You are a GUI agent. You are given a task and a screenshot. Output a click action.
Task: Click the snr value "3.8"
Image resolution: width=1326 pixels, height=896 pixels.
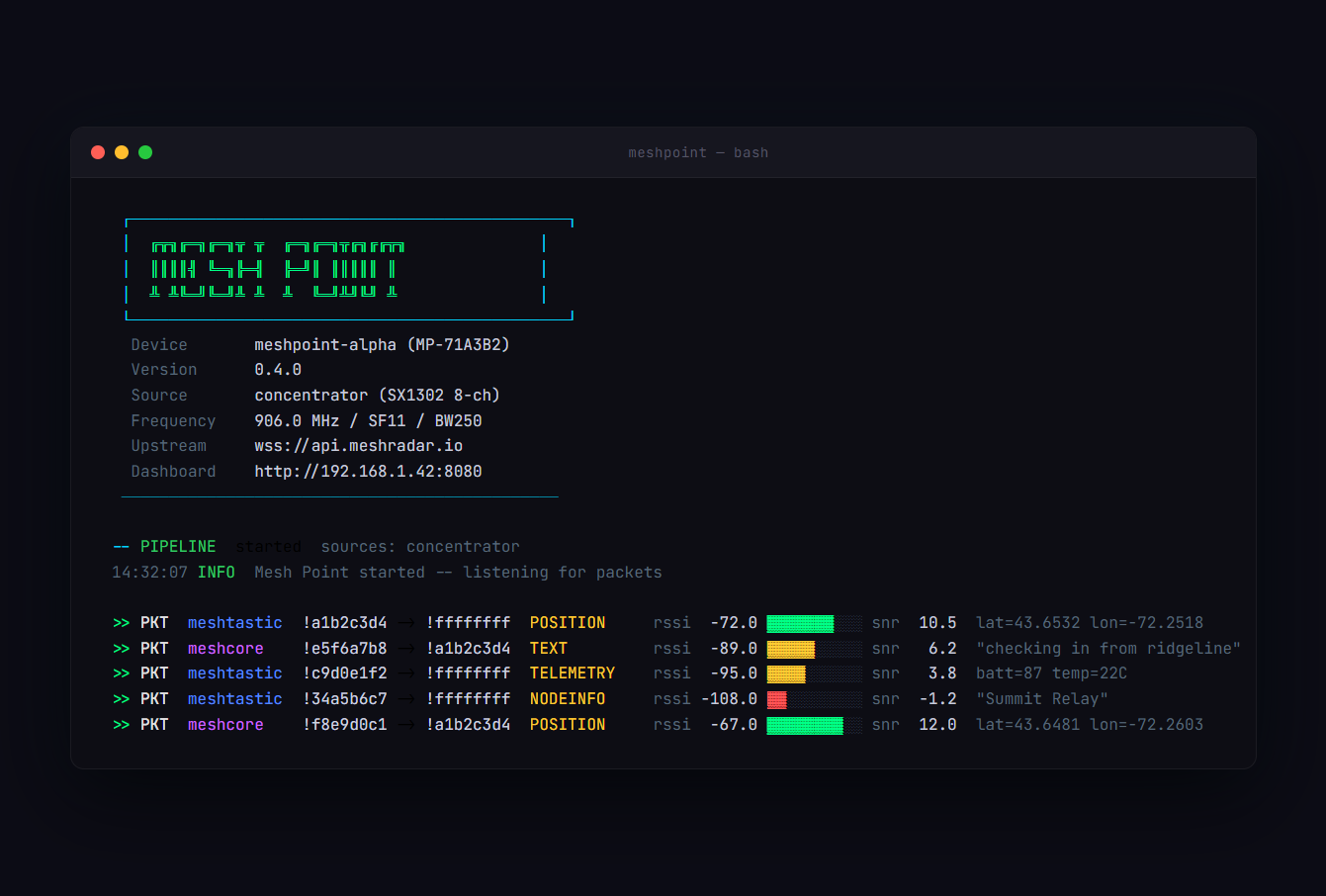pyautogui.click(x=942, y=673)
